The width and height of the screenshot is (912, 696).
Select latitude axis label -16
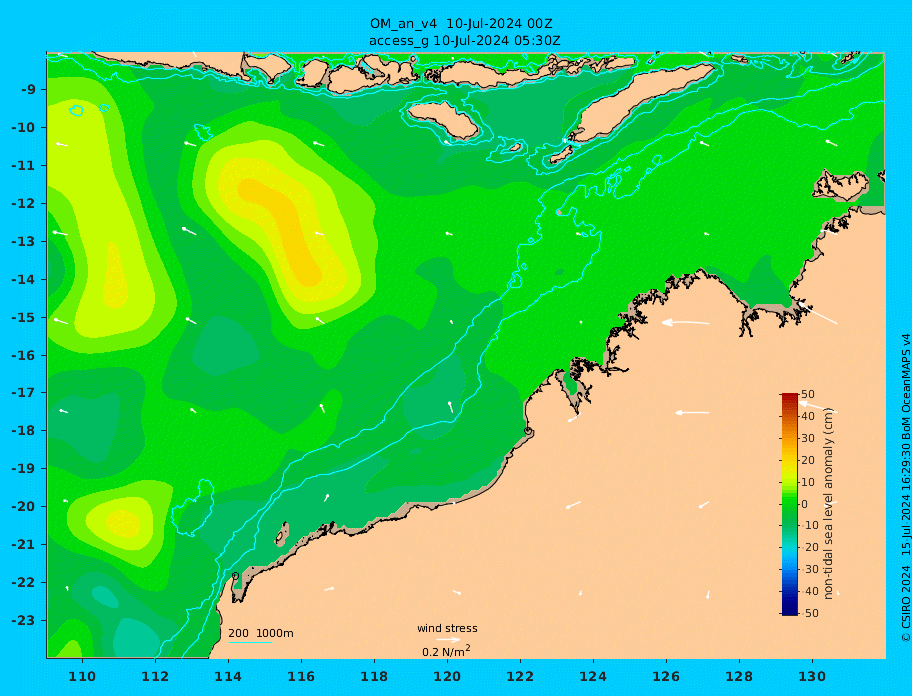(24, 355)
